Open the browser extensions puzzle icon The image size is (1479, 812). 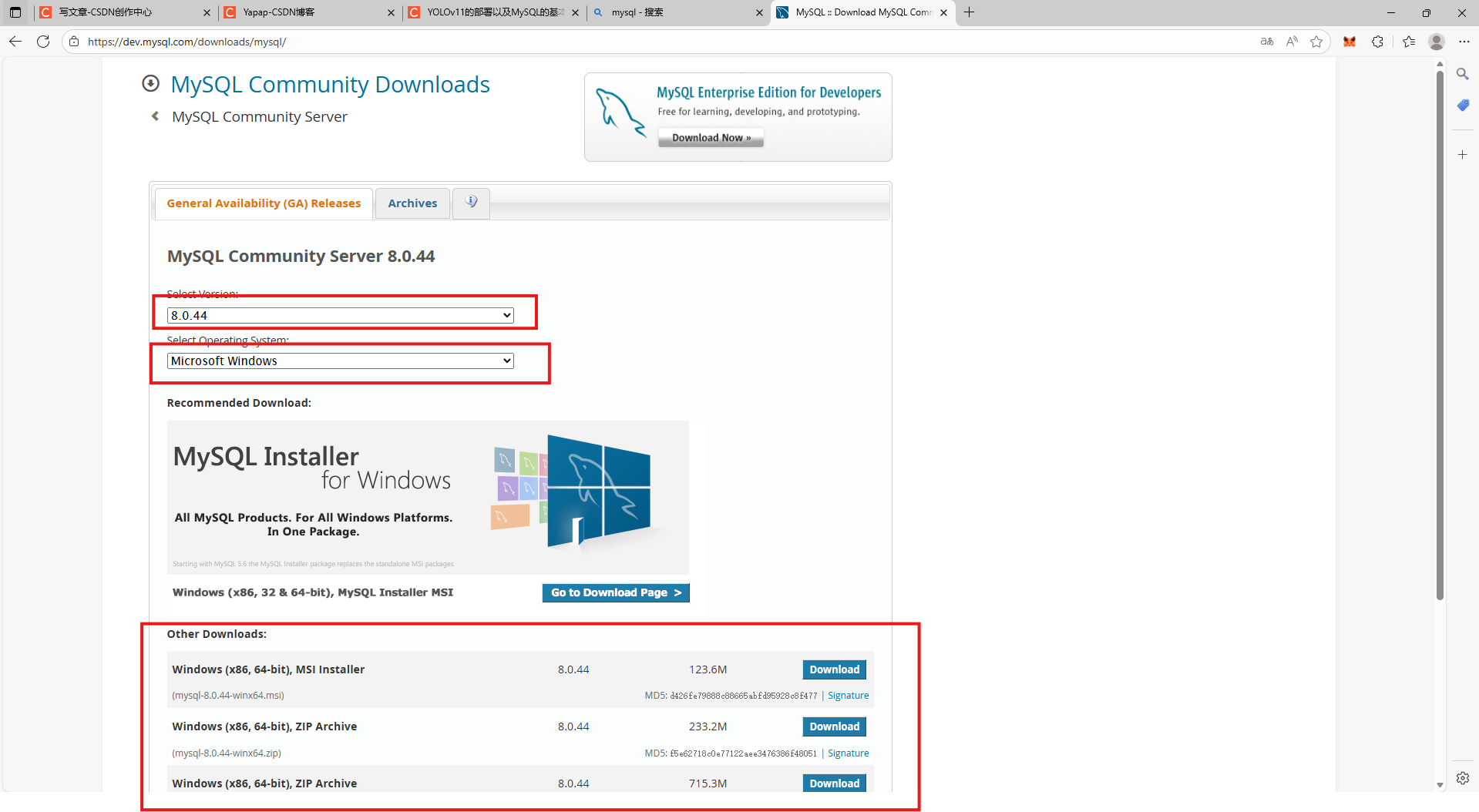click(1377, 42)
